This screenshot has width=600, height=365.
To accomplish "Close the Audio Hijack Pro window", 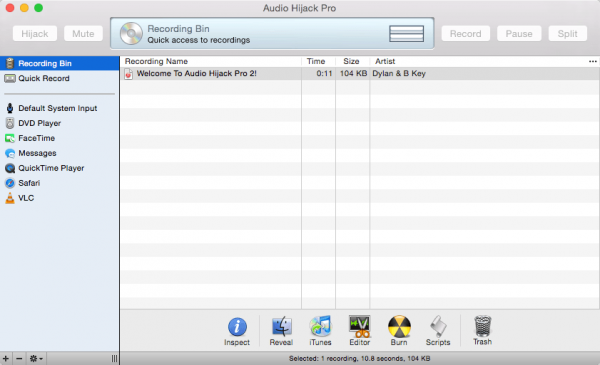I will (10, 8).
